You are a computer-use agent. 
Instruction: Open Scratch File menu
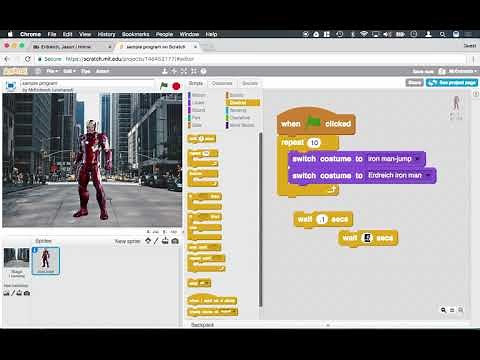52,71
